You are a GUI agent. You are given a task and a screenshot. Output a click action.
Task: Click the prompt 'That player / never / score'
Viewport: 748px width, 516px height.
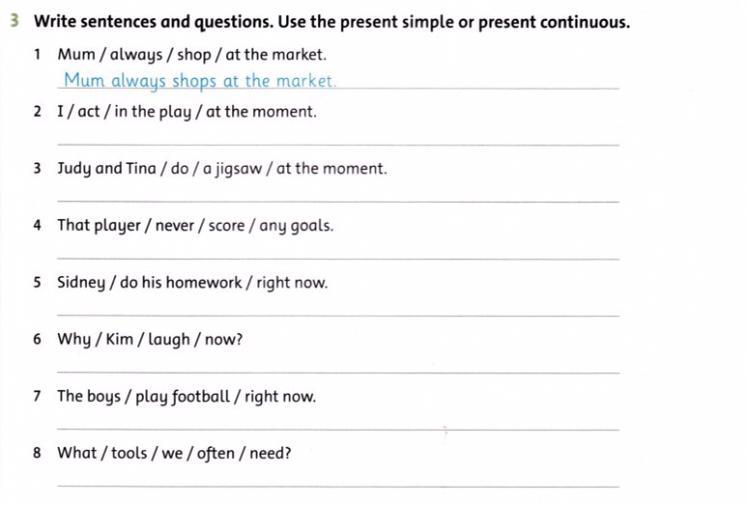(195, 226)
